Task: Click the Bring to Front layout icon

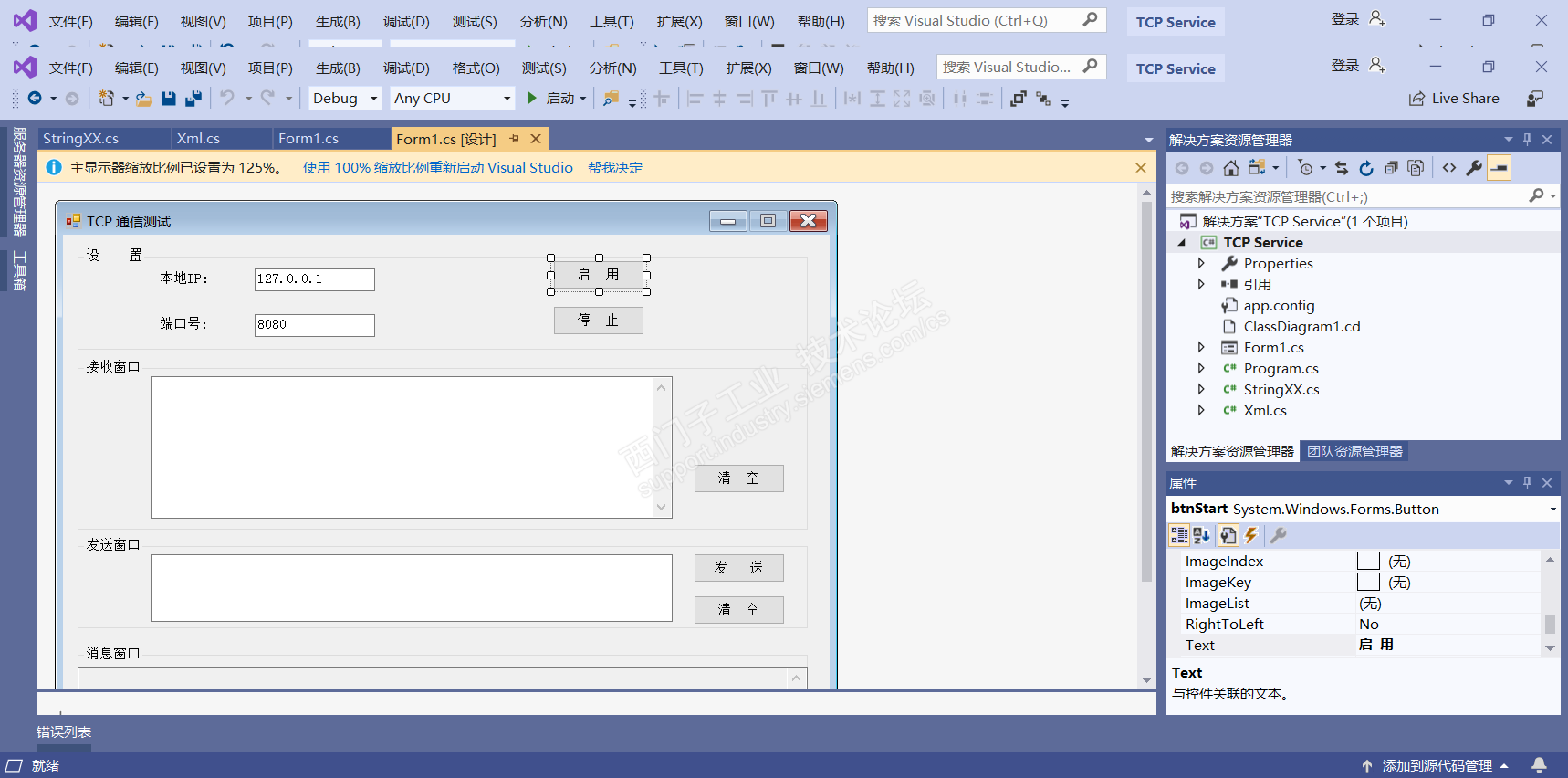Action: [1019, 98]
